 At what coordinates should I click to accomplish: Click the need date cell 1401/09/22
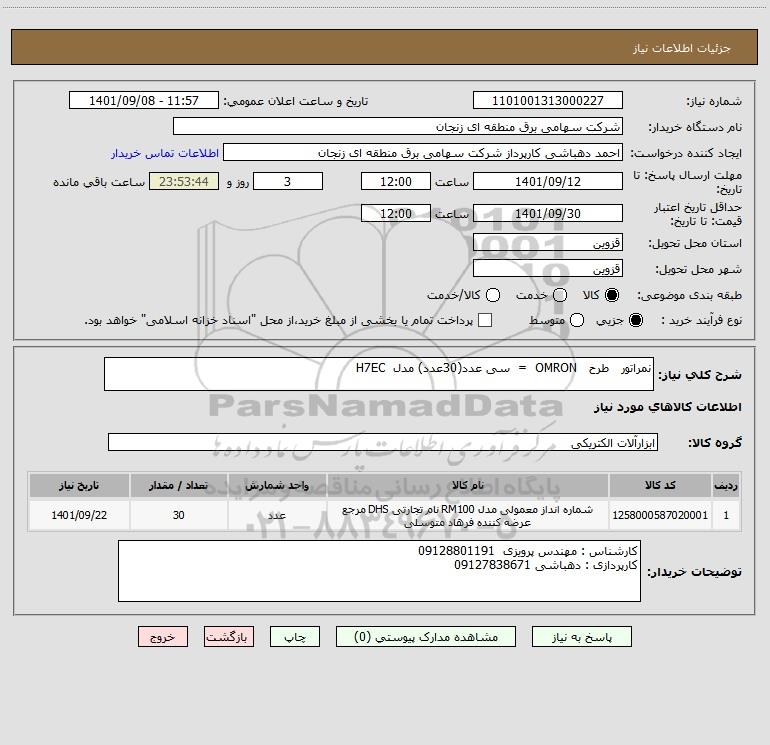pos(79,515)
